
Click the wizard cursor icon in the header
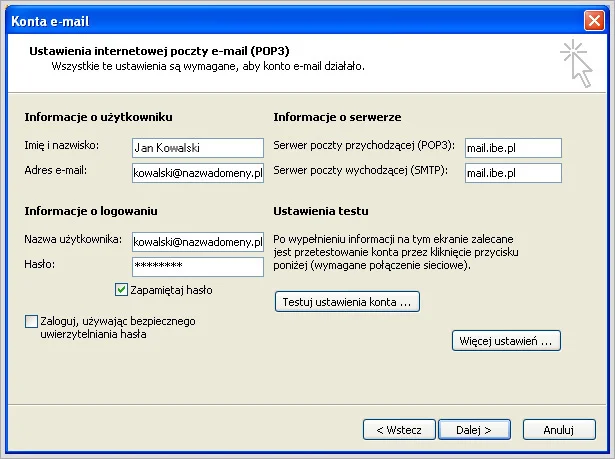pos(577,62)
